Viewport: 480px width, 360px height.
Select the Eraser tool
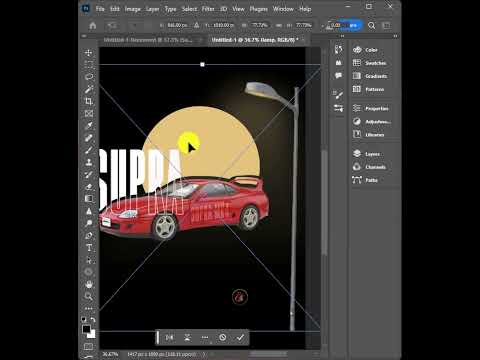click(88, 187)
